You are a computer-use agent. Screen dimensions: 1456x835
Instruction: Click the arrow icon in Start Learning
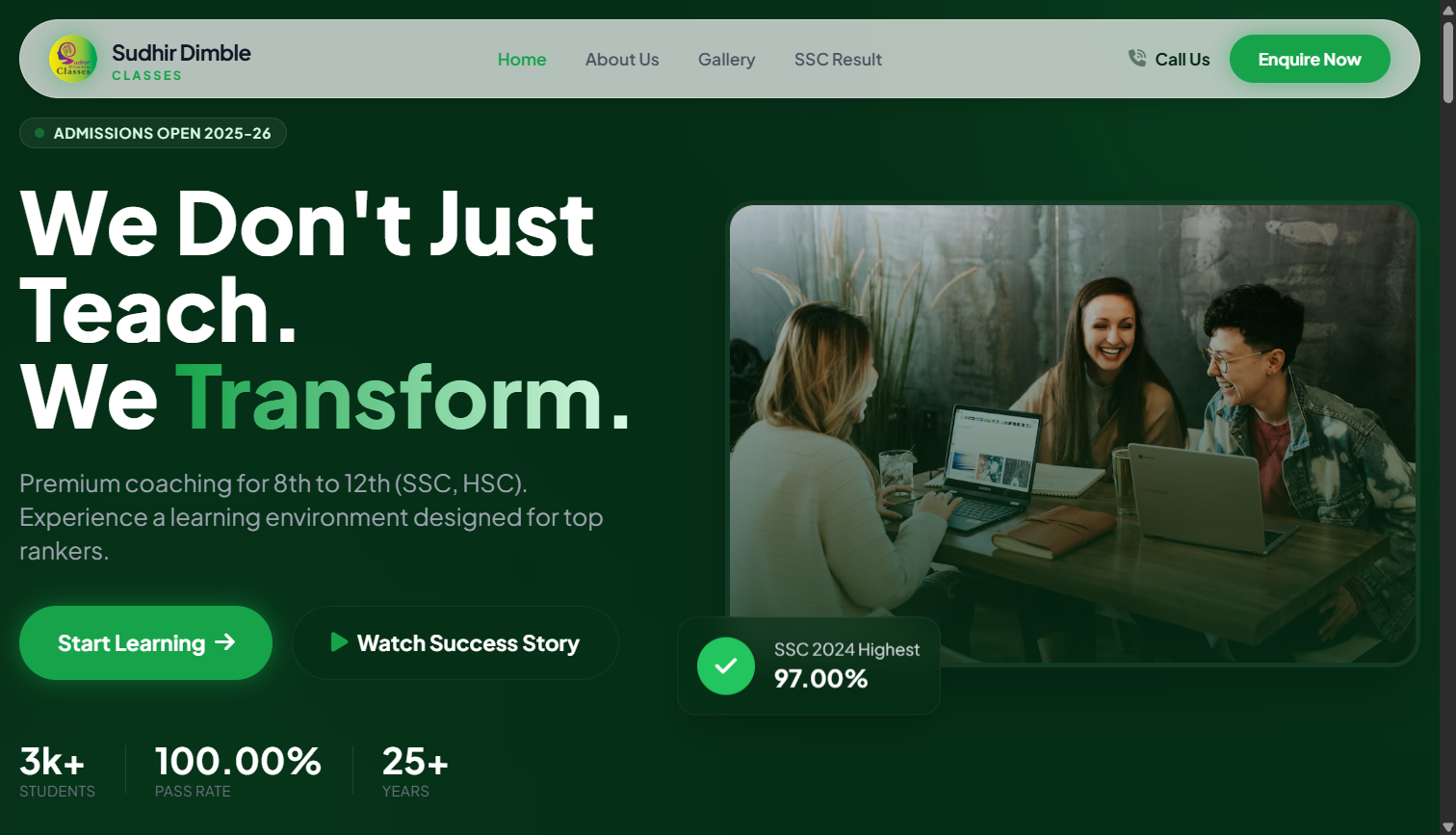tap(225, 642)
